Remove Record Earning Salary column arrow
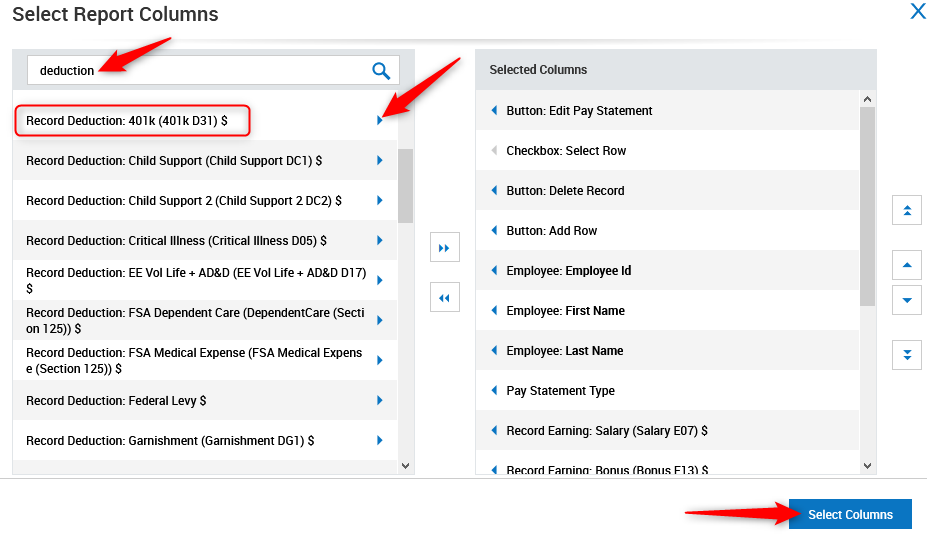The width and height of the screenshot is (927, 537). coord(494,430)
